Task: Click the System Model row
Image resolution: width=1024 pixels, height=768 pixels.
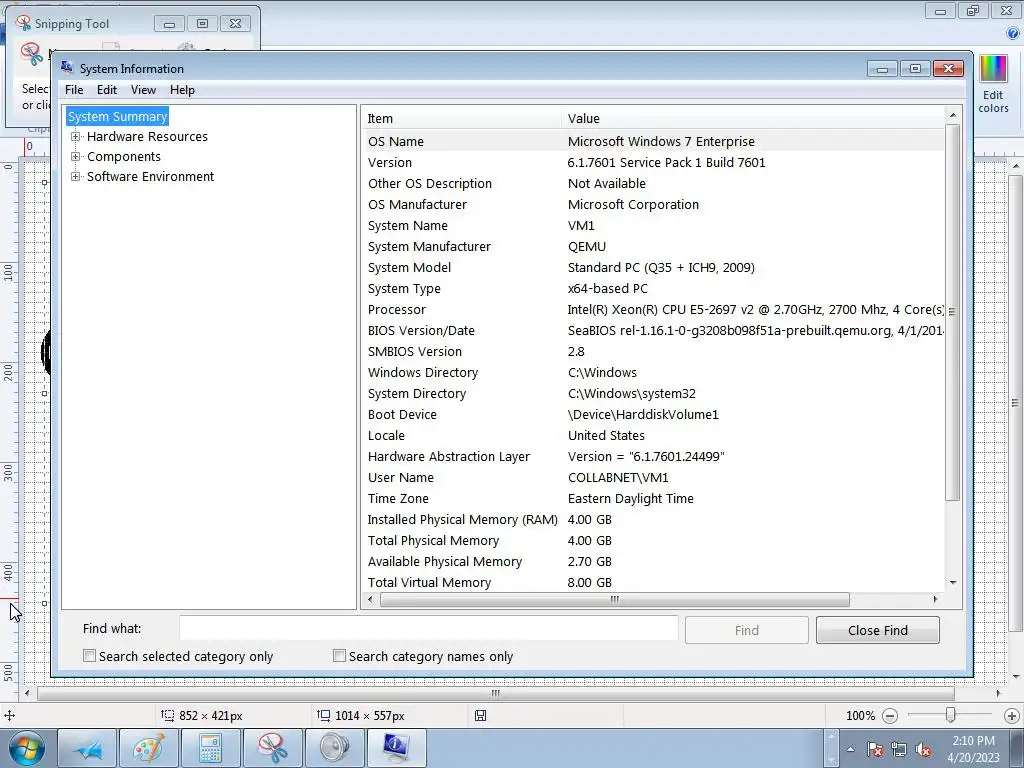Action: pos(653,267)
